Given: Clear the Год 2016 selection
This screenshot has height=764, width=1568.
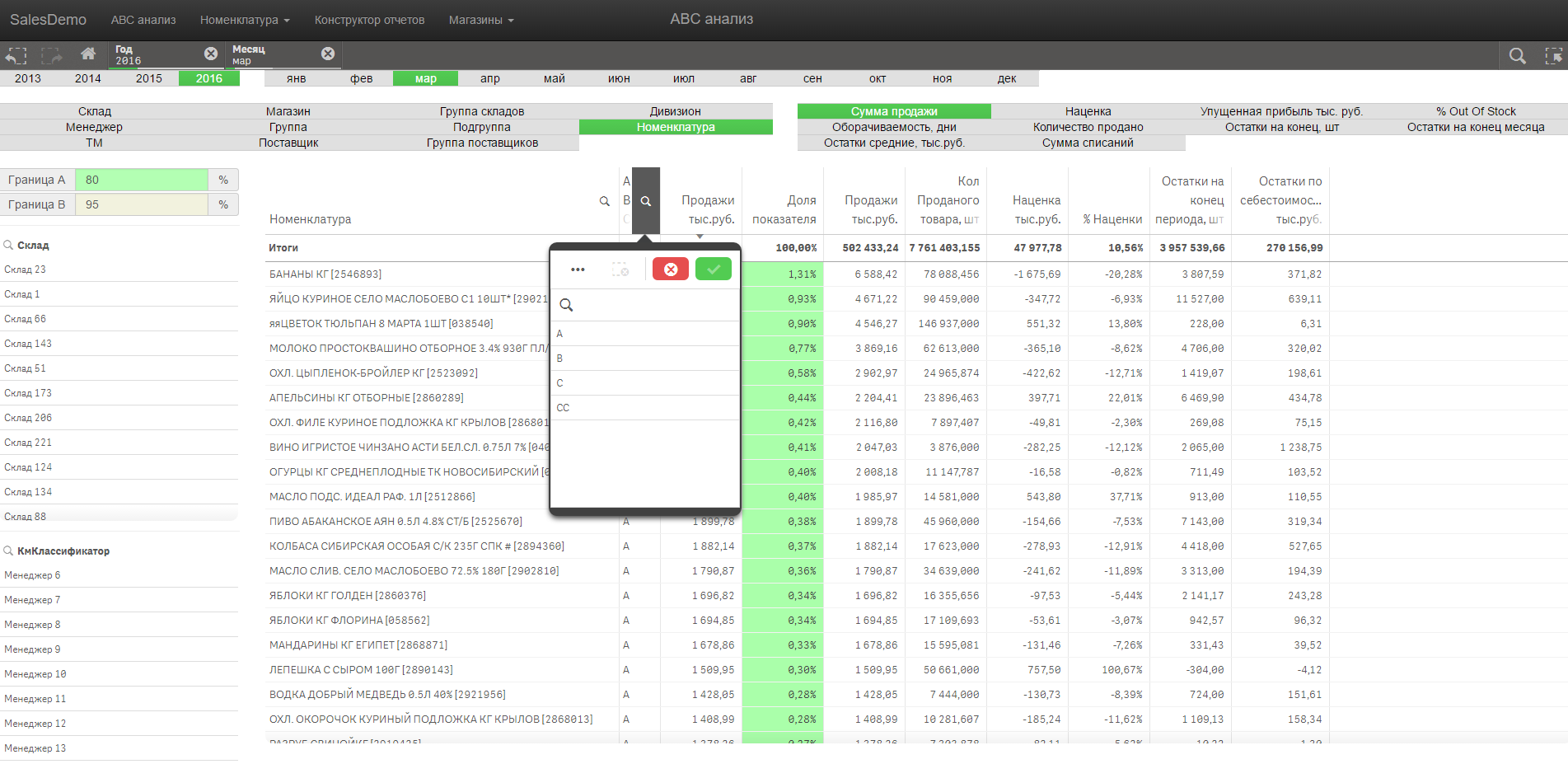Looking at the screenshot, I should 211,54.
